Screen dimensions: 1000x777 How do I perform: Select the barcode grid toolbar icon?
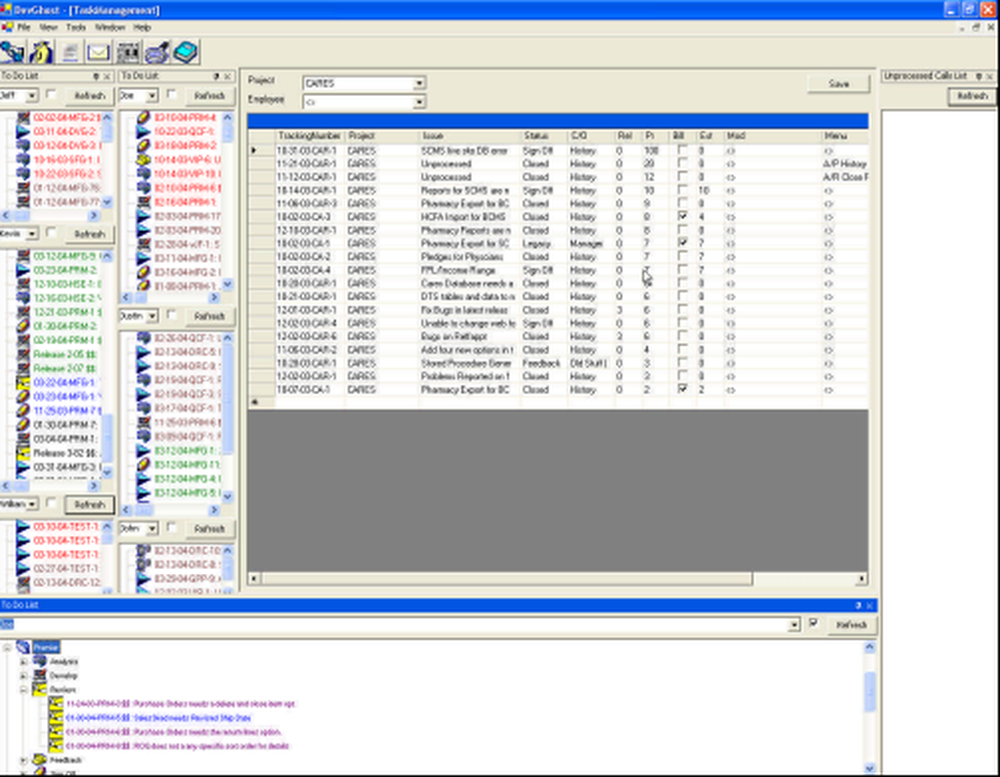click(x=127, y=51)
